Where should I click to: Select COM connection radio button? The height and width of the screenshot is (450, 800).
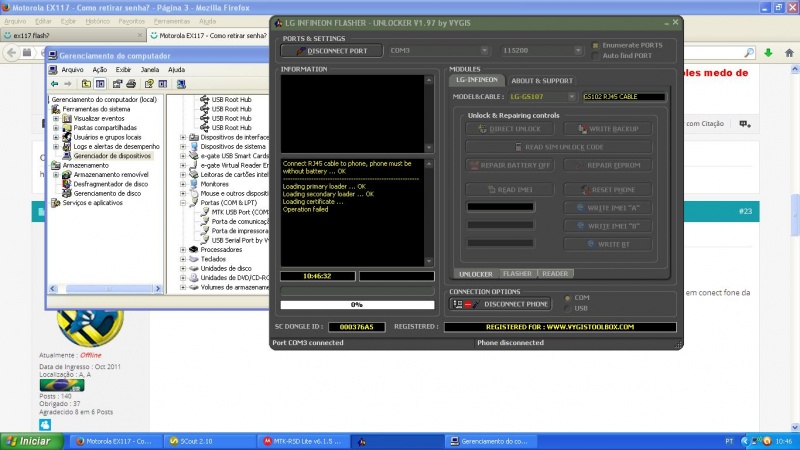(x=567, y=298)
